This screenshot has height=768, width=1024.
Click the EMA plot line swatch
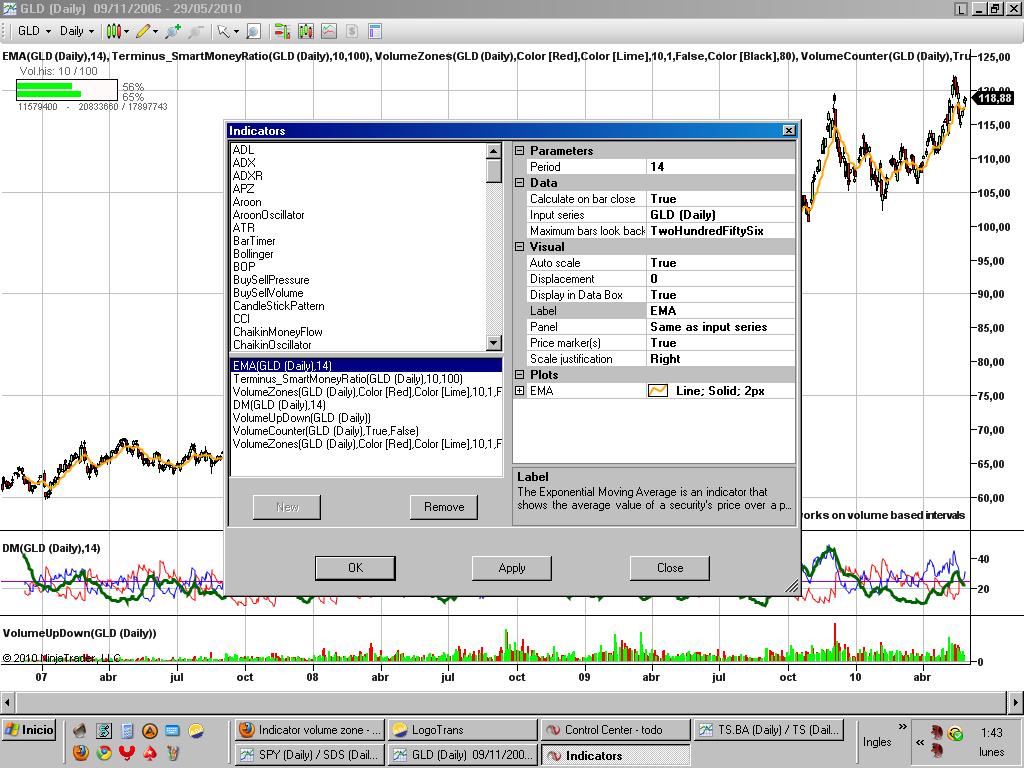coord(658,391)
